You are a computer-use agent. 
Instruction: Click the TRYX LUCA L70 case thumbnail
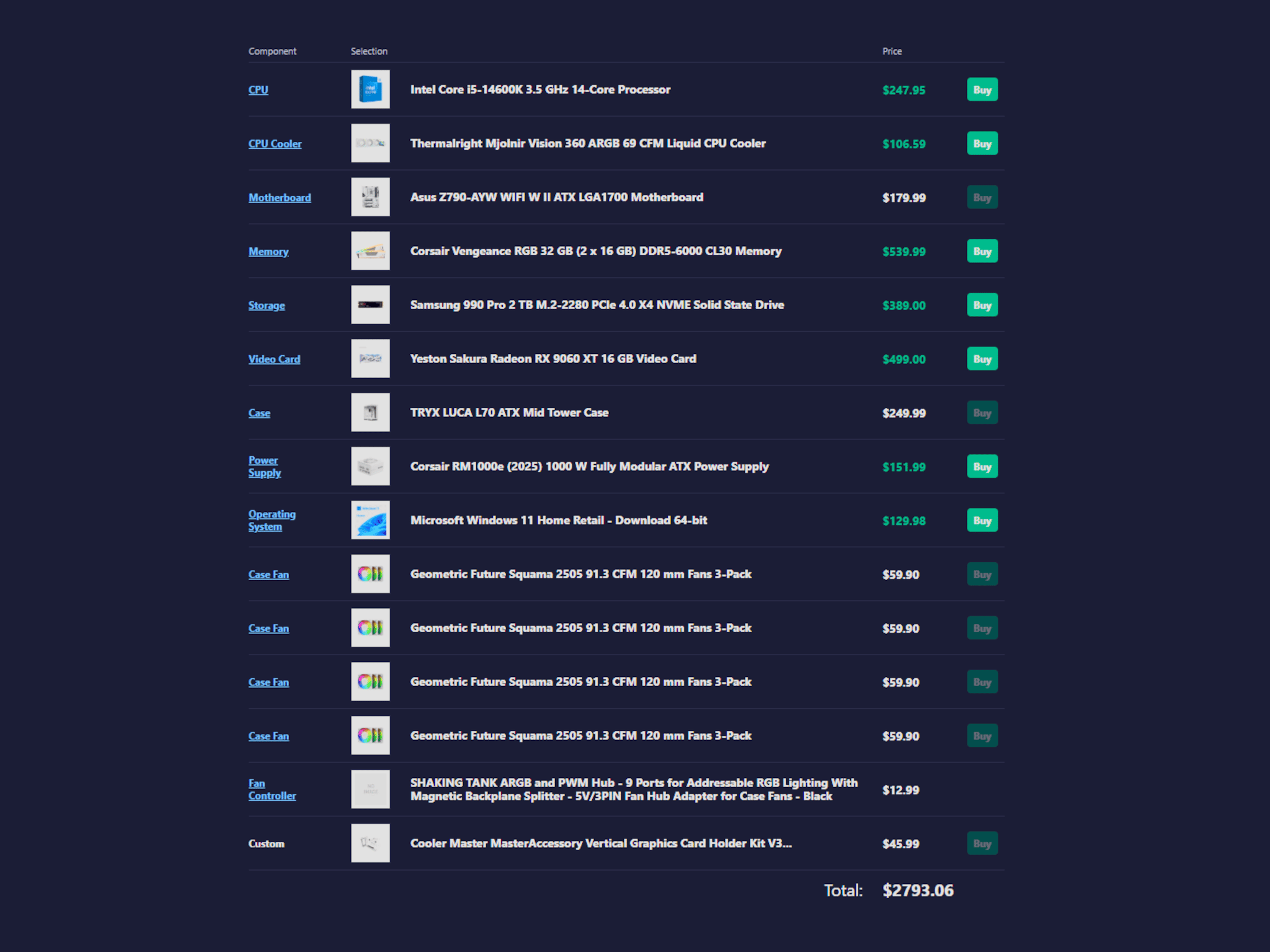pos(370,413)
